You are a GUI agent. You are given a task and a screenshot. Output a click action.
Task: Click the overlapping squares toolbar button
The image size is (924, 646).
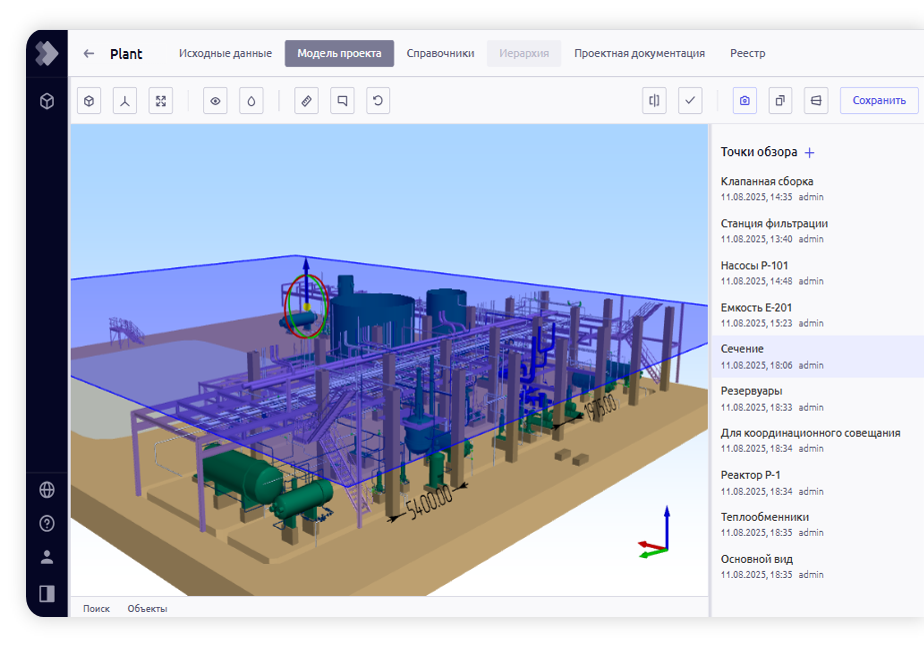780,101
